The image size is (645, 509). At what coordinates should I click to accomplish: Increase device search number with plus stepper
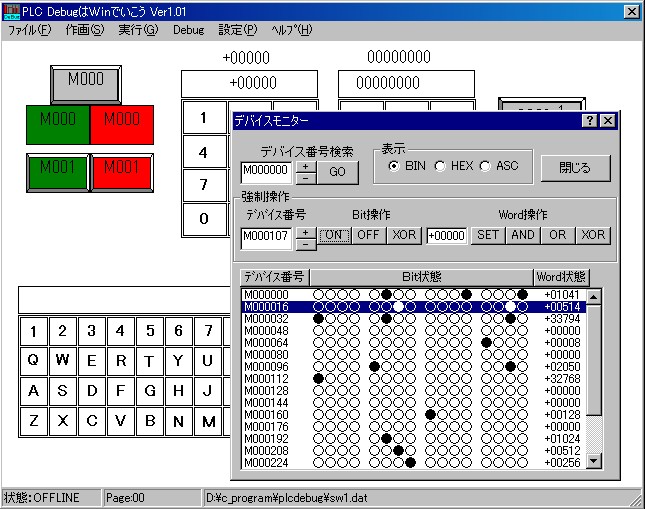pos(306,165)
